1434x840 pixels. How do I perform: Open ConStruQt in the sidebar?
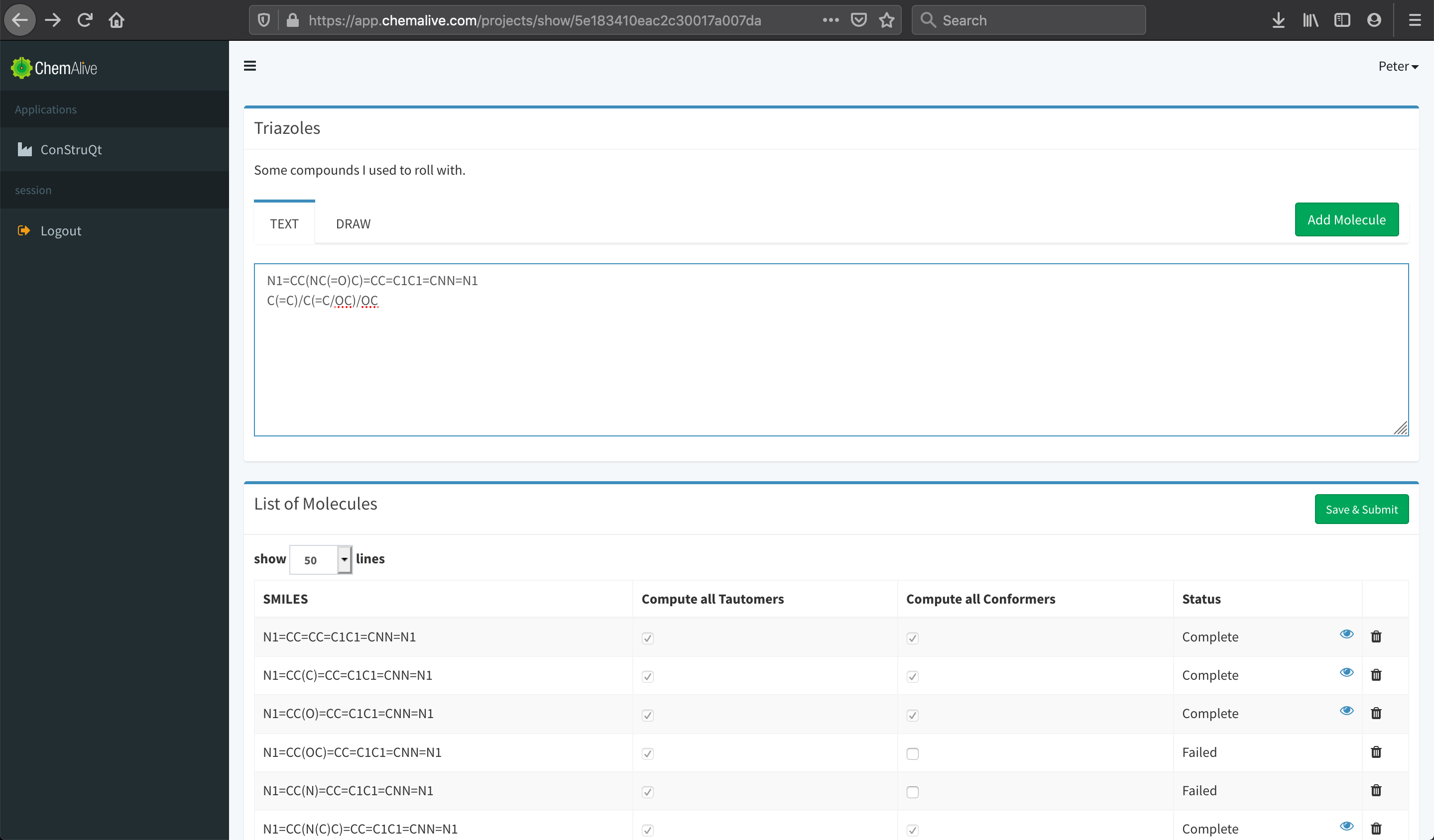[115, 150]
